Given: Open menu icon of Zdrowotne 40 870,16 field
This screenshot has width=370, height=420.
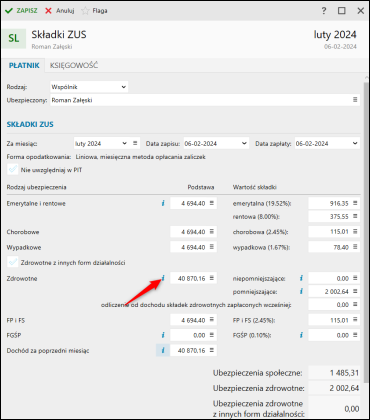Looking at the screenshot, I should [x=212, y=278].
